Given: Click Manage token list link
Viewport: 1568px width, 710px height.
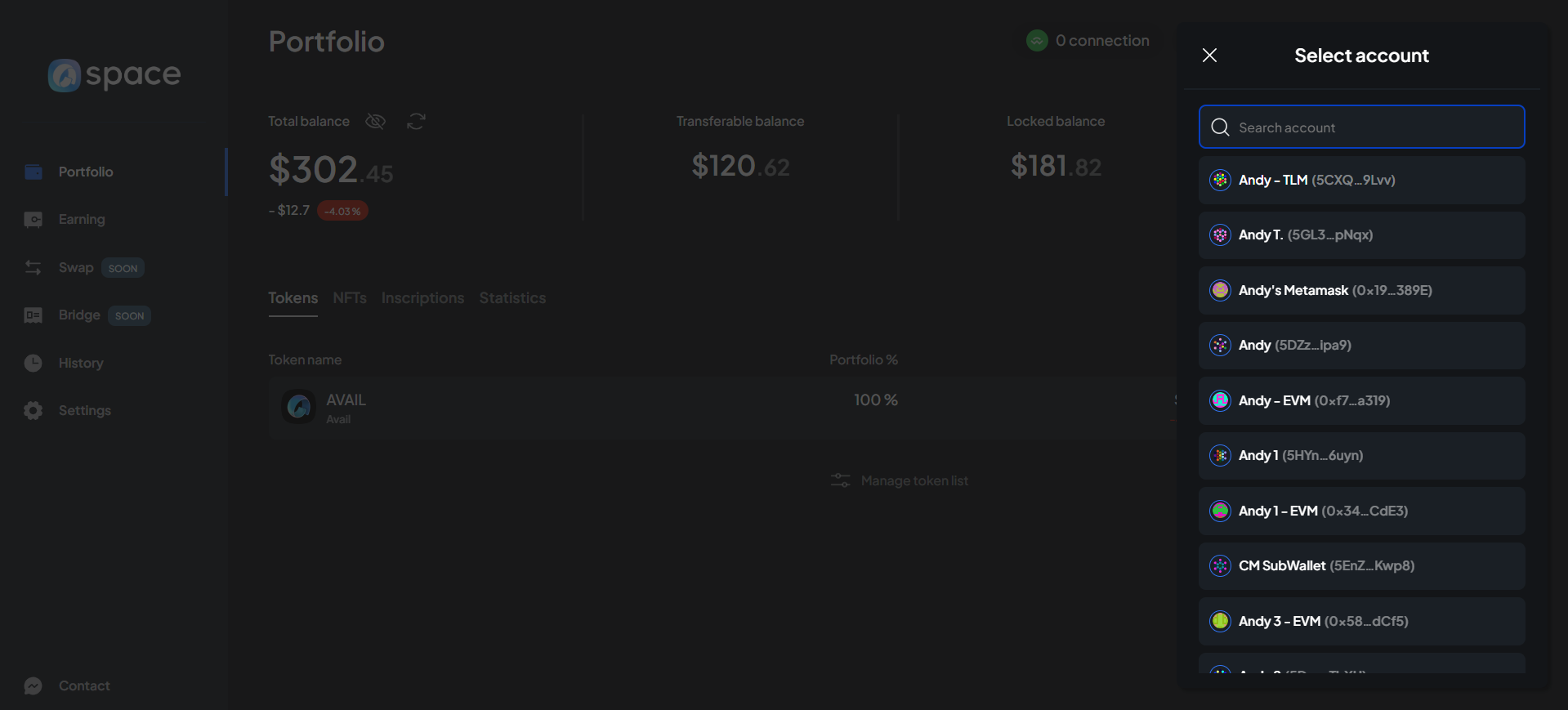Looking at the screenshot, I should [914, 481].
